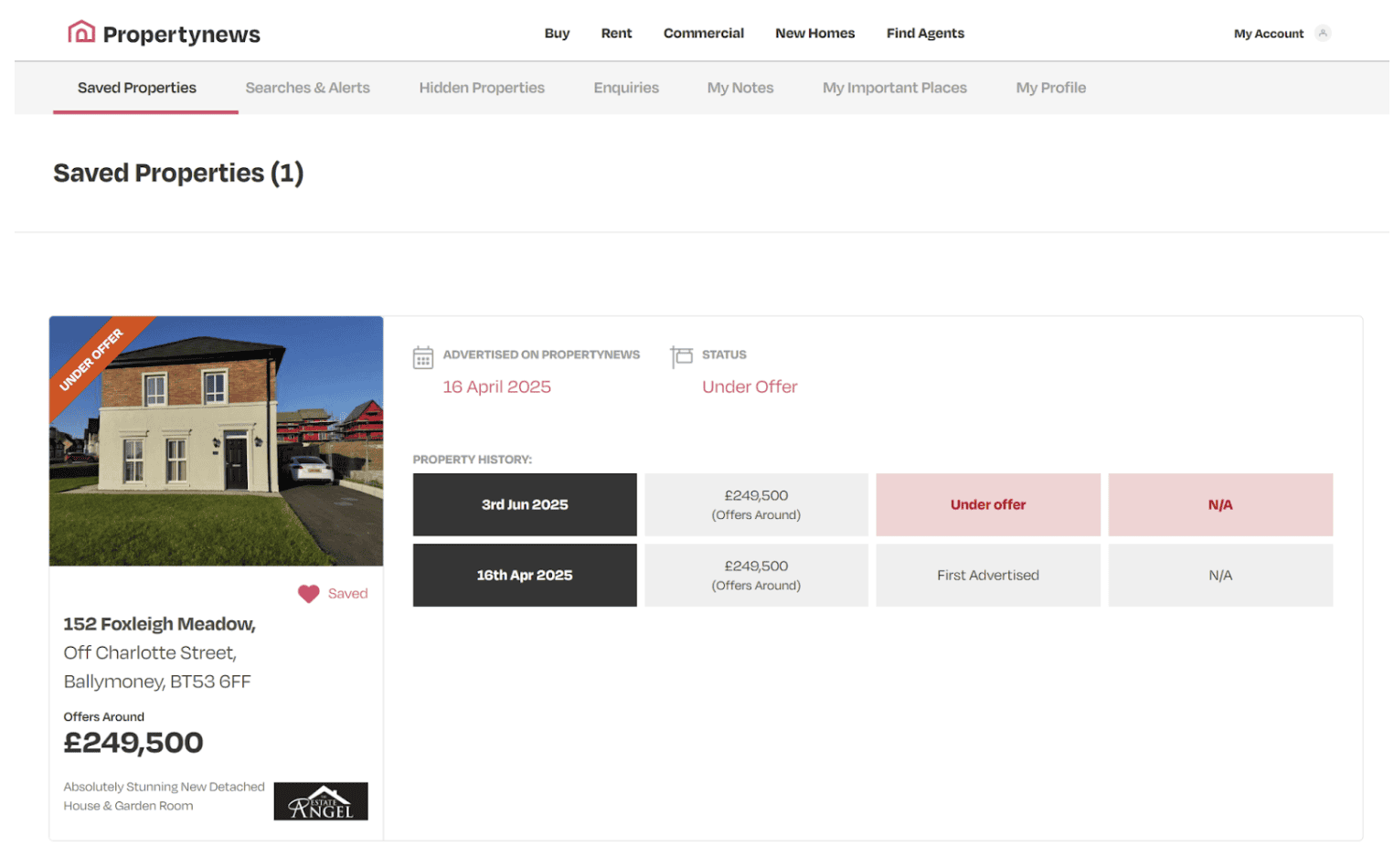The height and width of the screenshot is (868, 1394).
Task: Click the Offers Around label above price
Action: pyautogui.click(x=103, y=717)
